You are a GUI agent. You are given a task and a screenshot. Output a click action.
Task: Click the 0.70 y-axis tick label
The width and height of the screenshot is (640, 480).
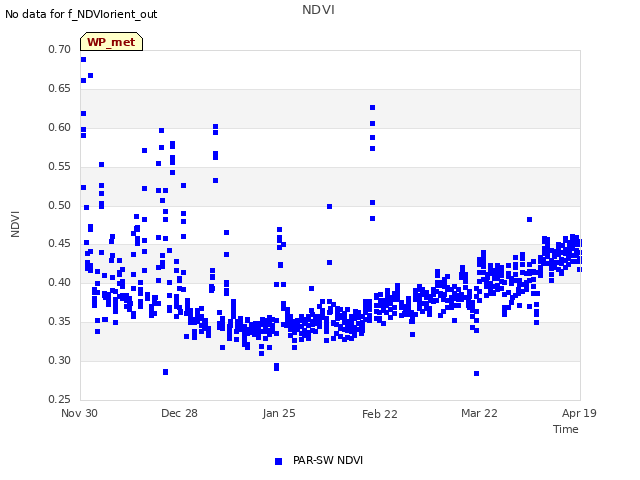coord(60,49)
